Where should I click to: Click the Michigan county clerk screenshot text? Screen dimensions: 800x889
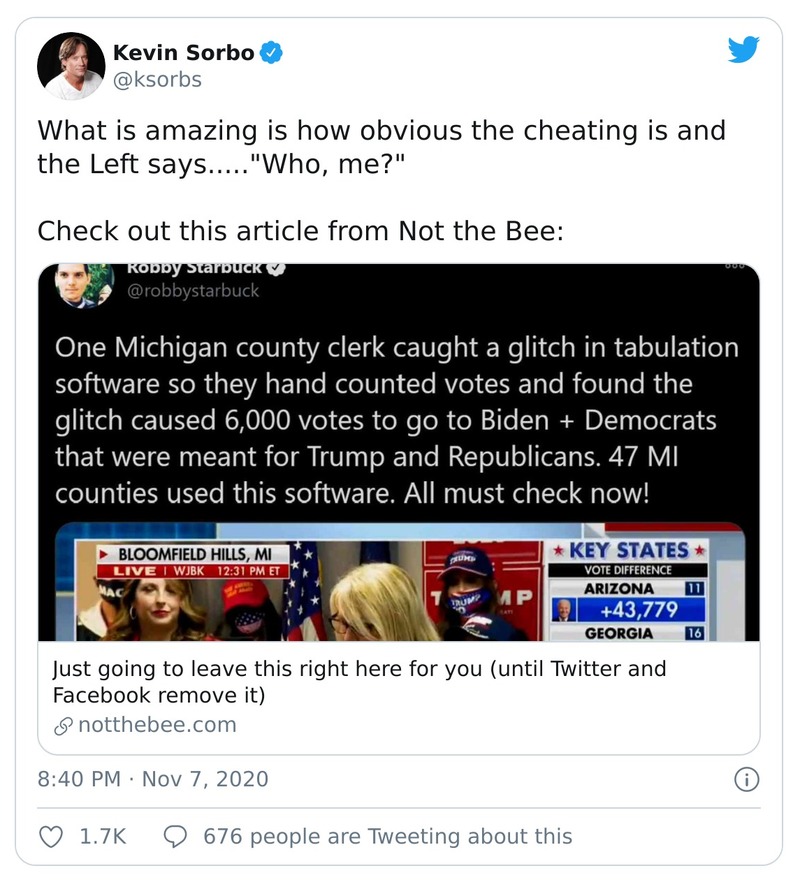pyautogui.click(x=397, y=421)
